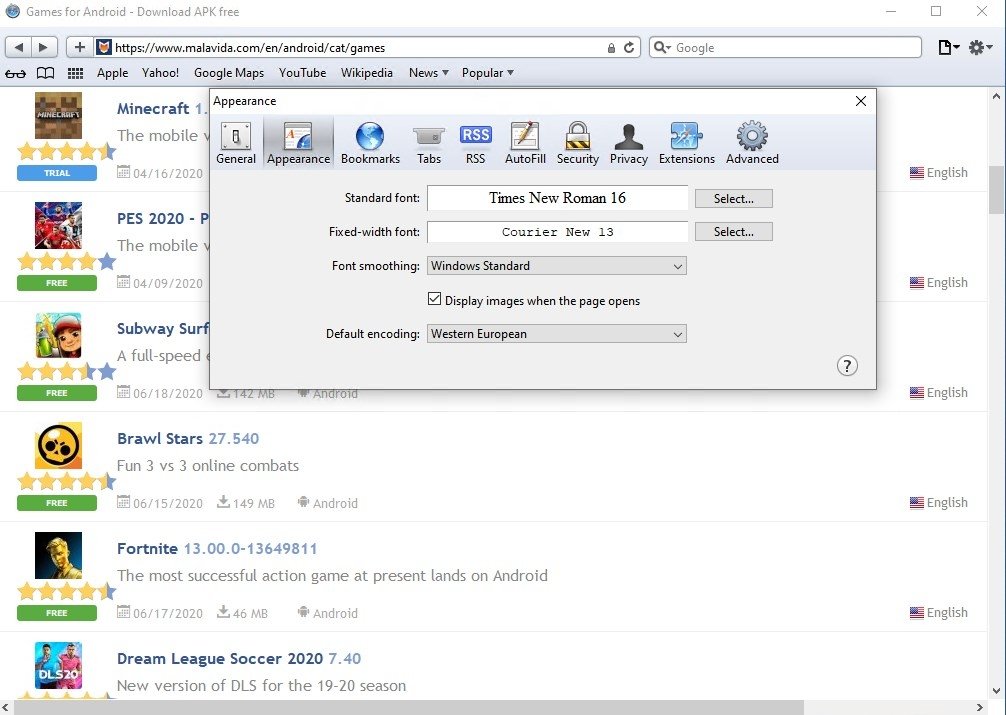Open the Dream League Soccer 2020 link

pyautogui.click(x=219, y=659)
